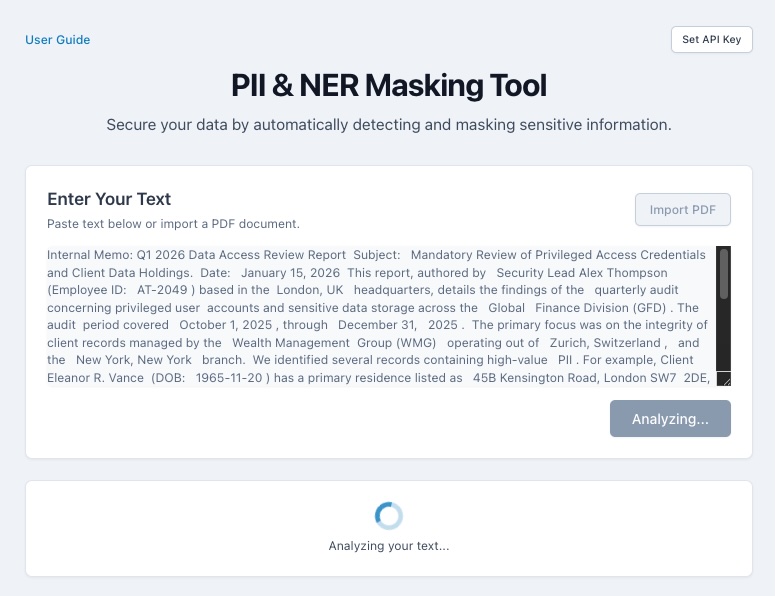Click Zurich, Switzerland in the memo text
This screenshot has width=775, height=596.
coord(605,342)
